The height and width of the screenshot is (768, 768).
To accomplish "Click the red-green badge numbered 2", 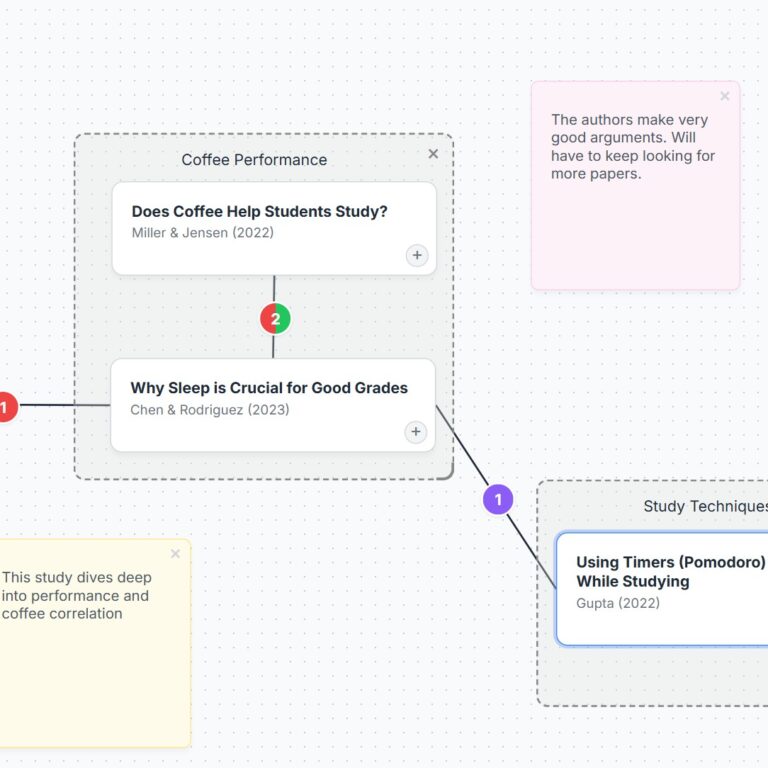I will point(275,319).
